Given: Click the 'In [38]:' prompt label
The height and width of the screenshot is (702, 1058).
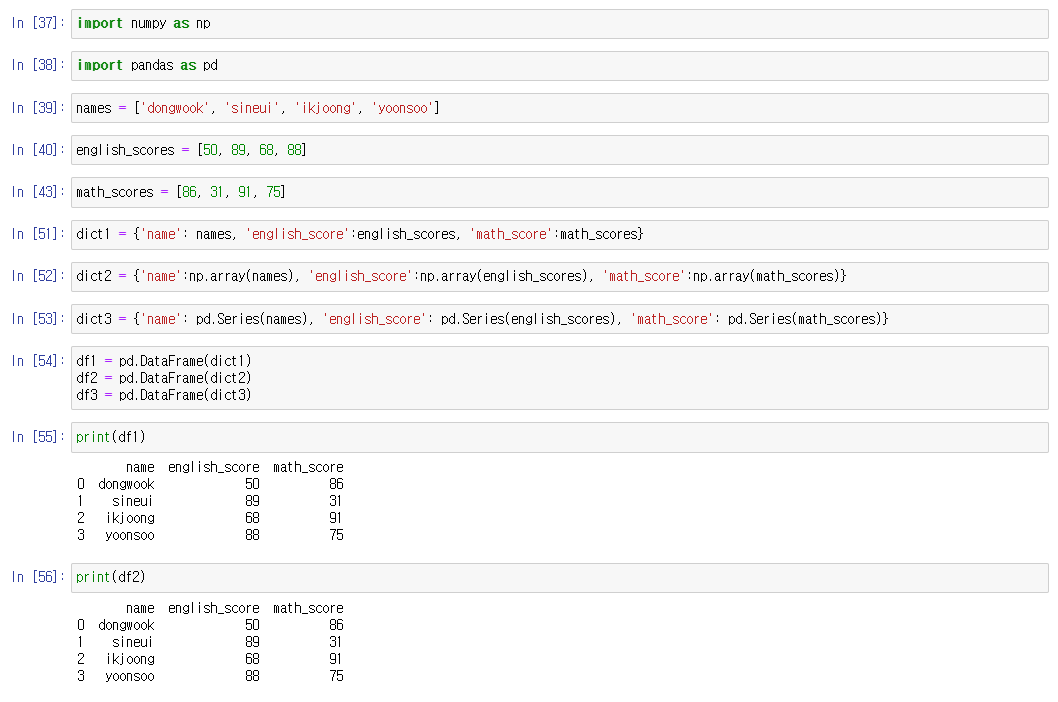Looking at the screenshot, I should tap(38, 65).
